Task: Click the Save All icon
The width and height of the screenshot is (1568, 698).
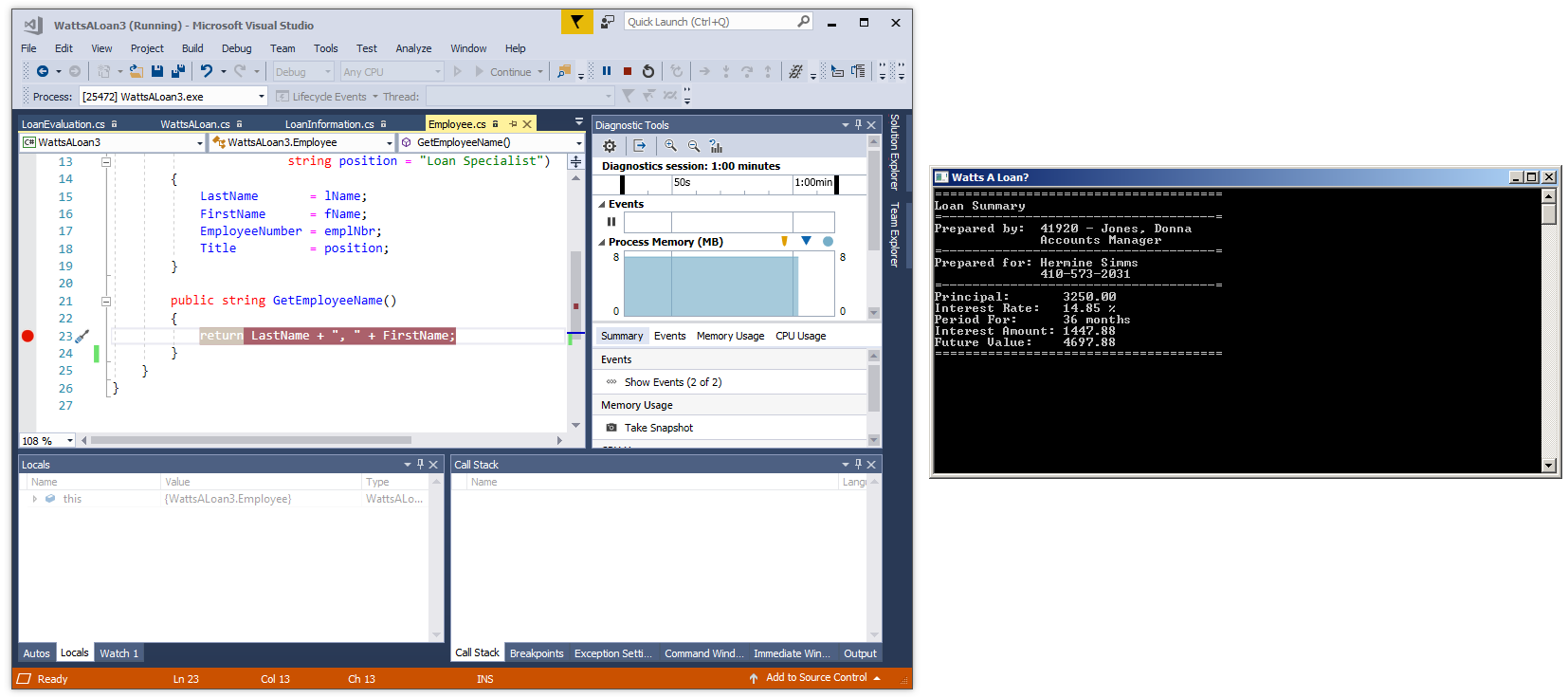Action: pos(177,71)
